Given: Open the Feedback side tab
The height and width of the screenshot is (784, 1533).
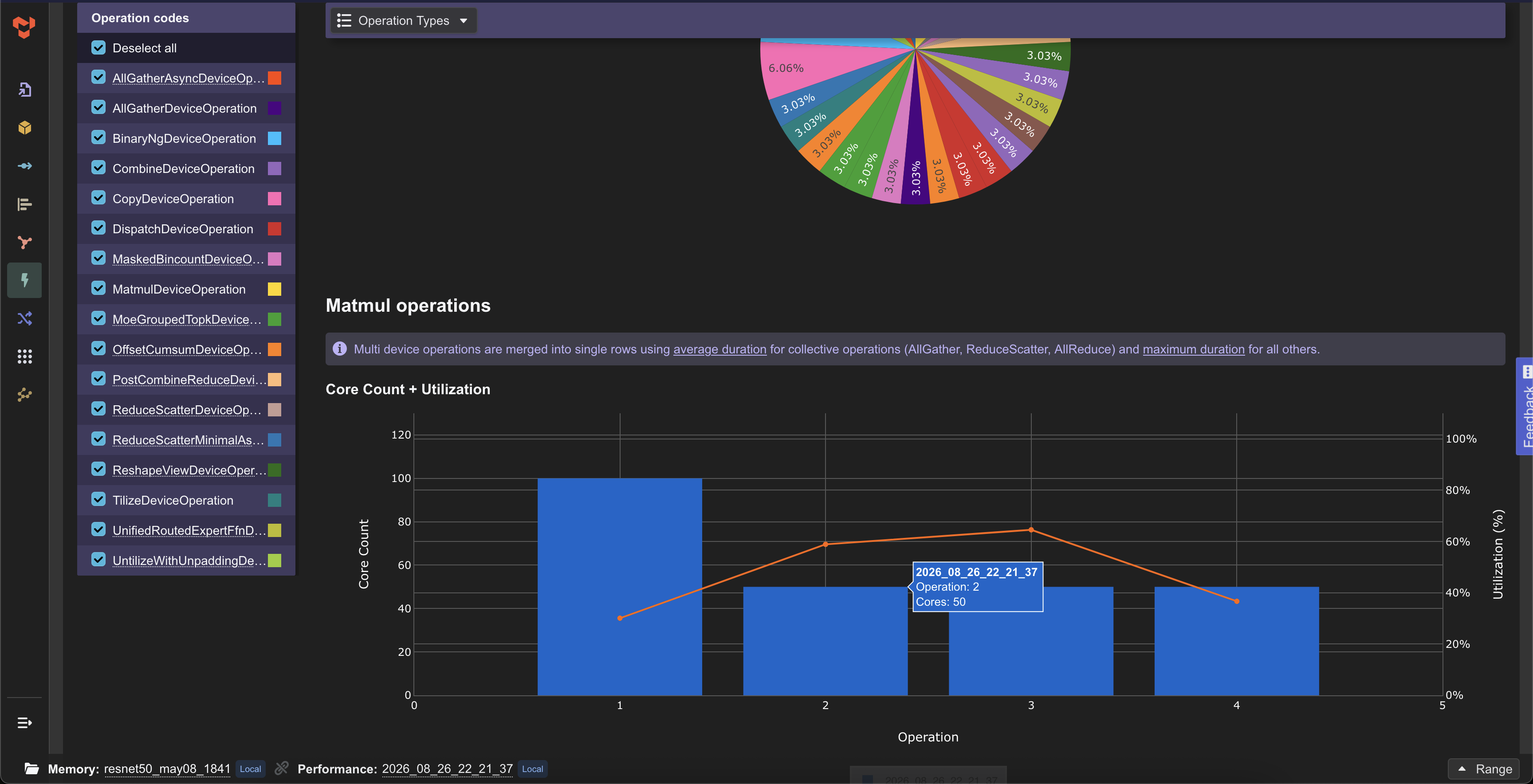Looking at the screenshot, I should 1525,406.
